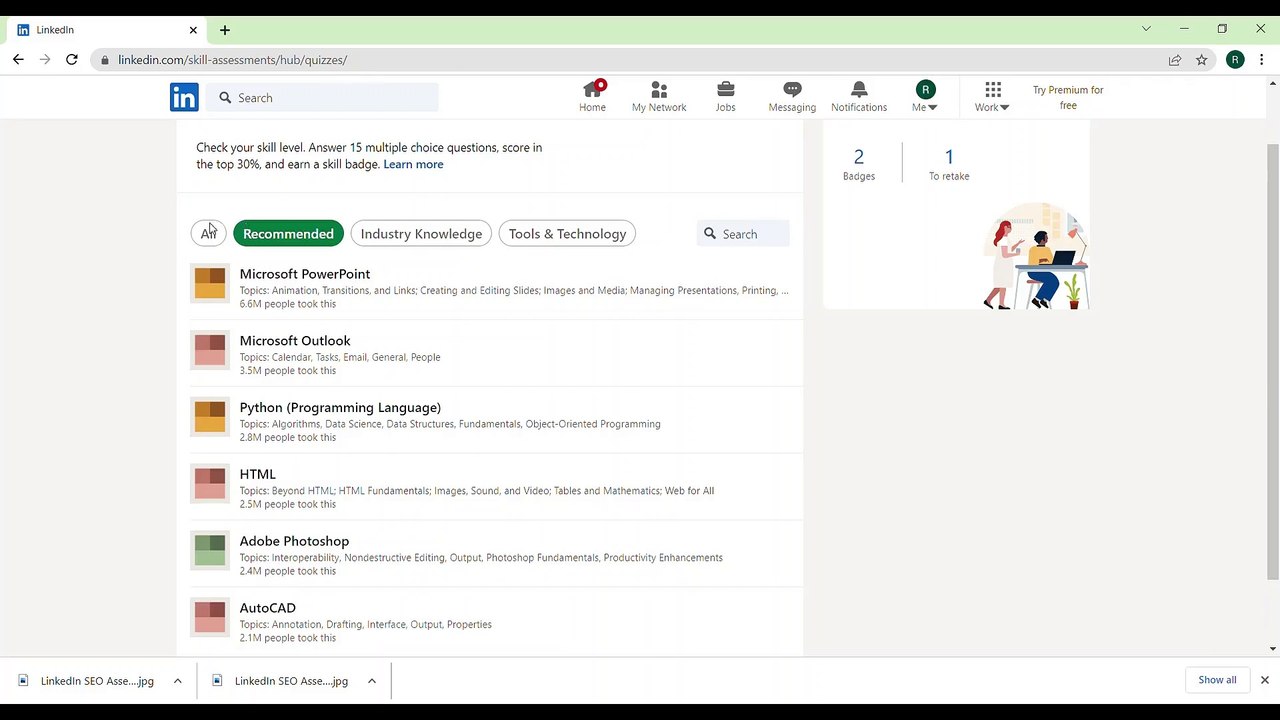Click the browser Forward arrow
1280x720 pixels.
click(x=45, y=60)
